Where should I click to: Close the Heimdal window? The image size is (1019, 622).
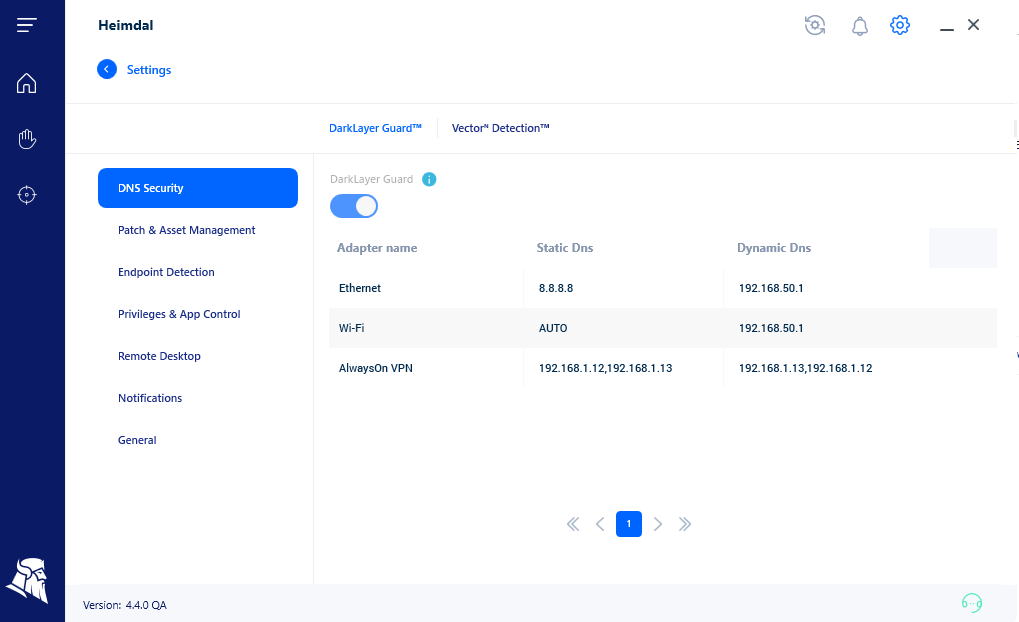pos(973,25)
